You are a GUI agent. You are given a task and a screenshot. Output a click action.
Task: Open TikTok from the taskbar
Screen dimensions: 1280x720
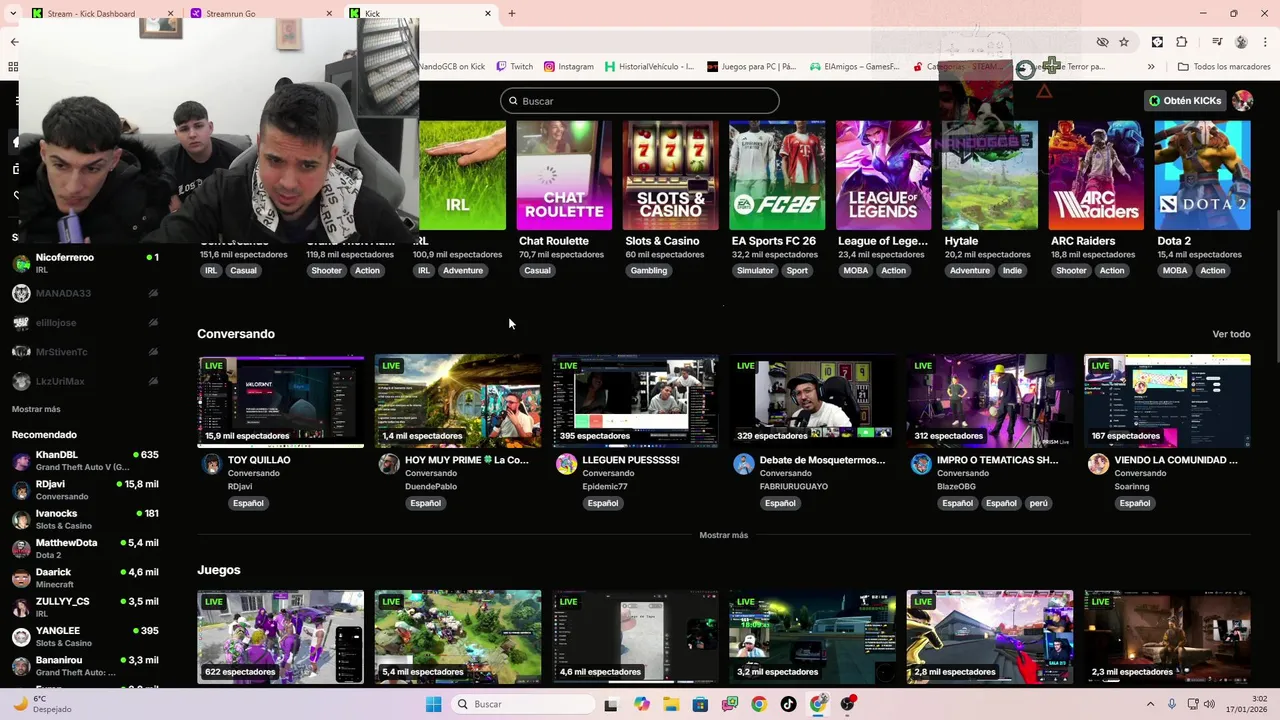pos(789,704)
